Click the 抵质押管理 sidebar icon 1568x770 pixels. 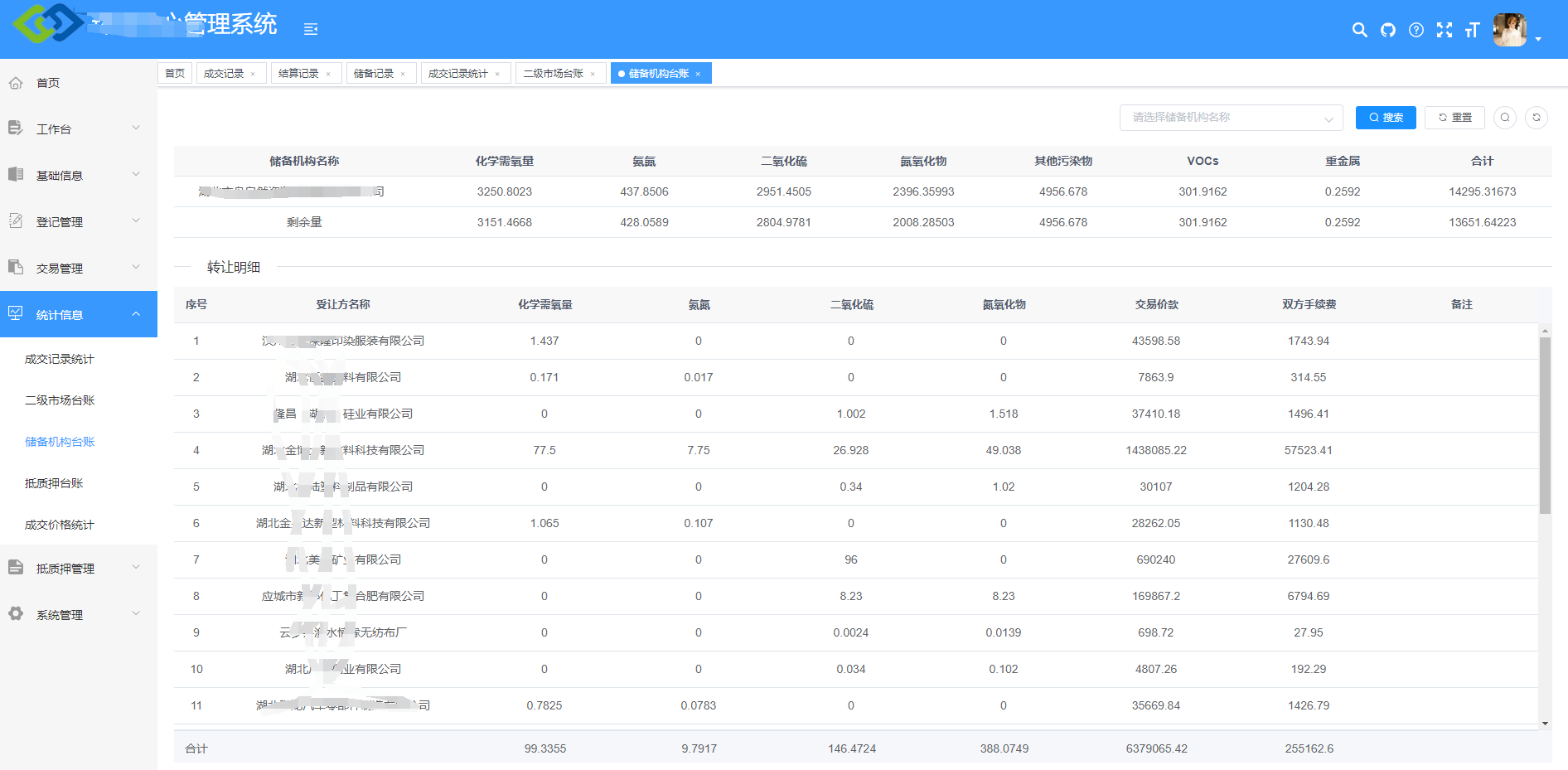point(16,568)
